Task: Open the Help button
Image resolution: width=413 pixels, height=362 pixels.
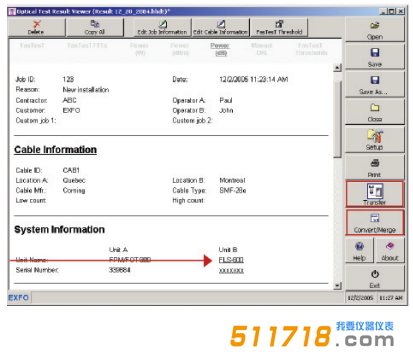Action: pos(359,251)
